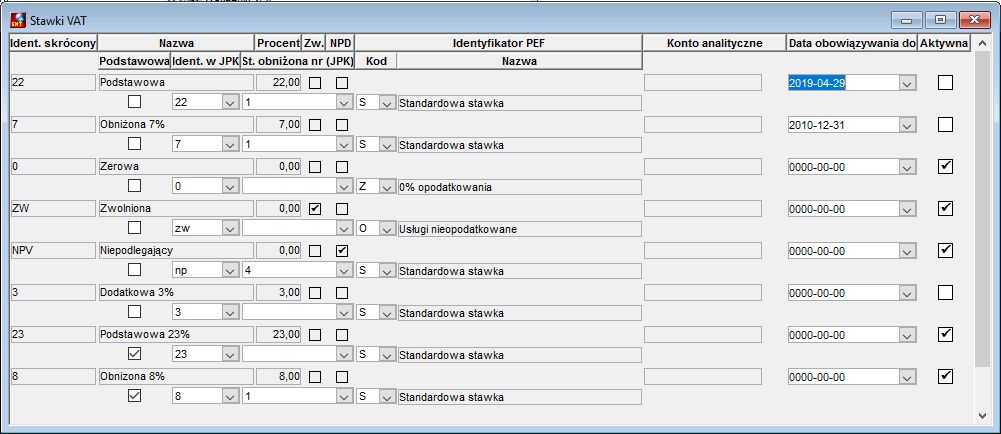1001x434 pixels.
Task: Click the Obniżona 7% name field
Action: pos(176,125)
